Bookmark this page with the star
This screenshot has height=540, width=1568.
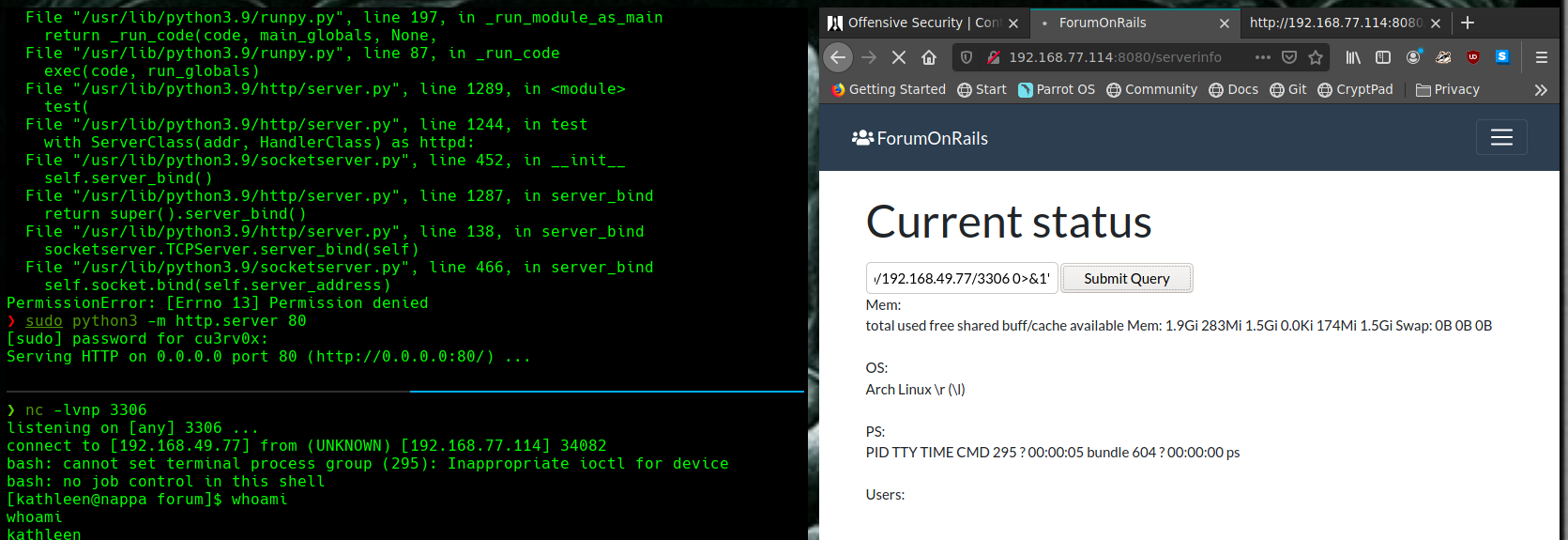(x=1316, y=57)
